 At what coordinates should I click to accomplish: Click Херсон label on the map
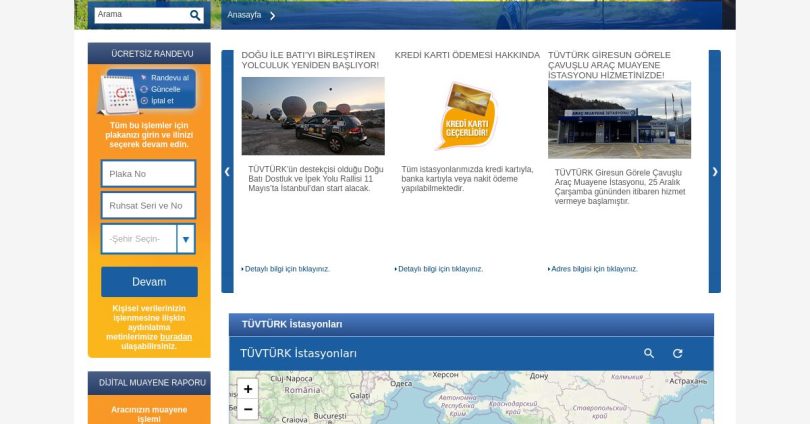click(x=445, y=375)
